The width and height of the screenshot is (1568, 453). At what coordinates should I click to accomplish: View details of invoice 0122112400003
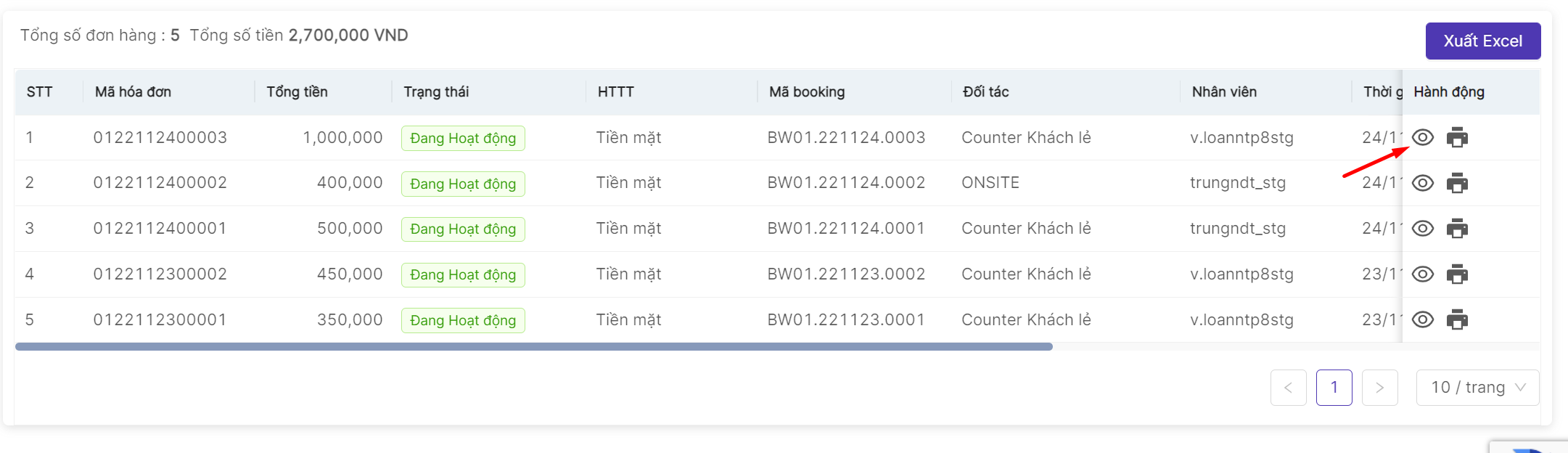pyautogui.click(x=1422, y=137)
